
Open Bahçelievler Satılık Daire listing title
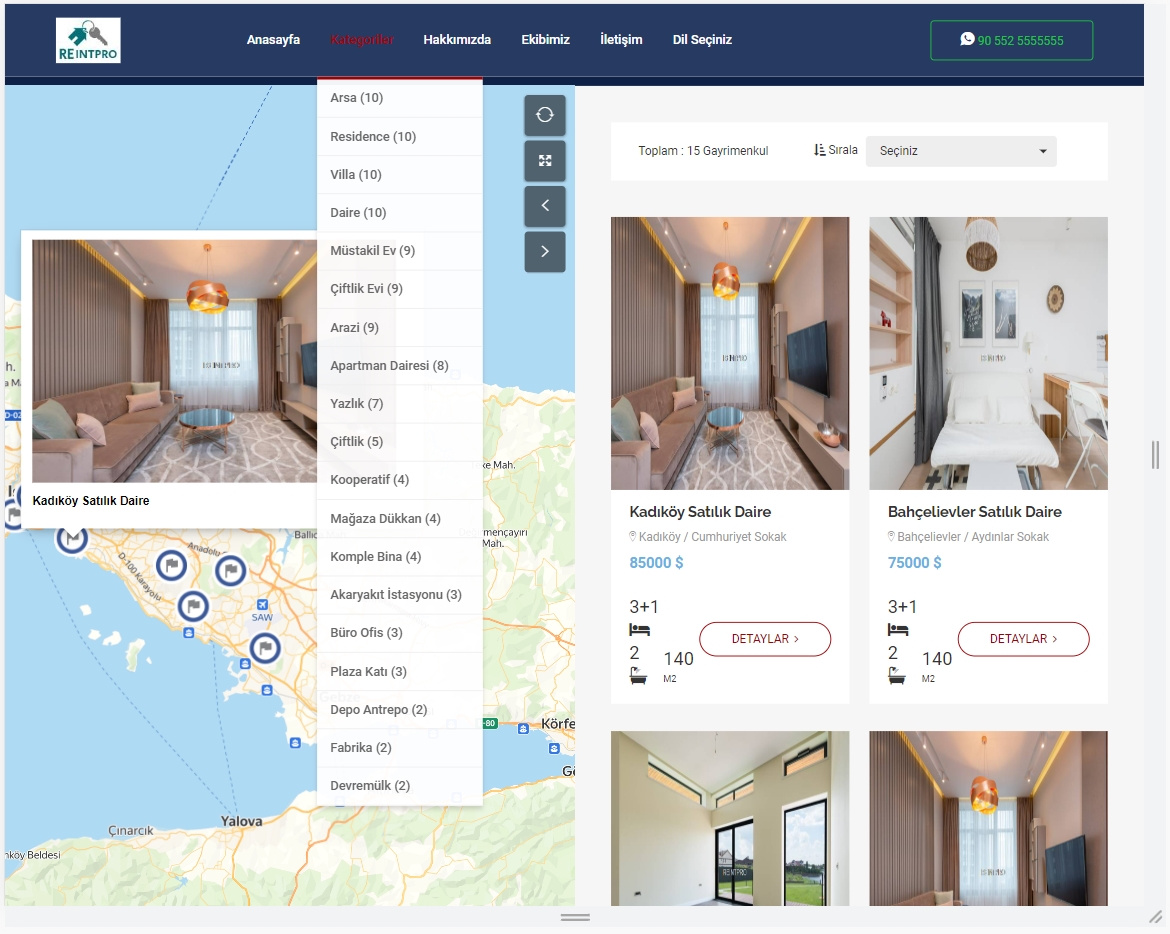(975, 512)
